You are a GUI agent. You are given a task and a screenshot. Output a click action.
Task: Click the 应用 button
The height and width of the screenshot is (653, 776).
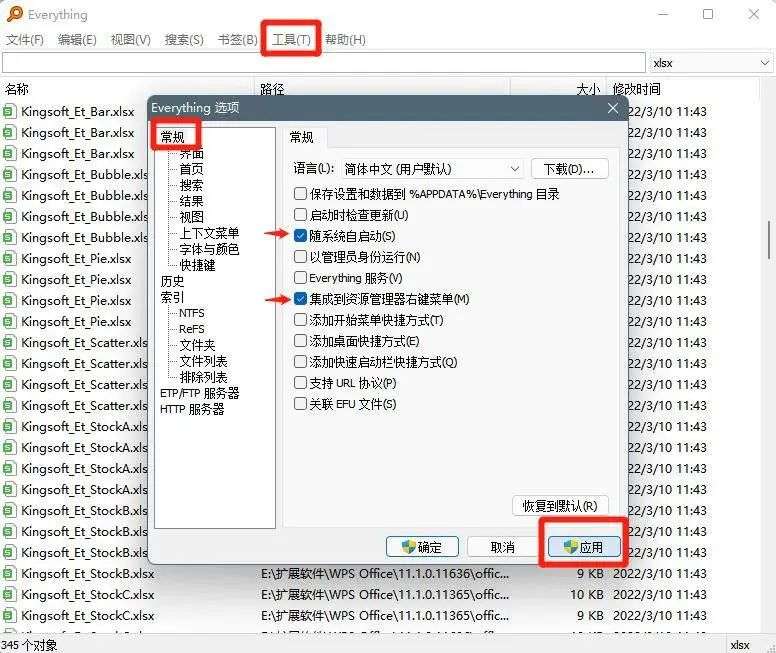[584, 547]
